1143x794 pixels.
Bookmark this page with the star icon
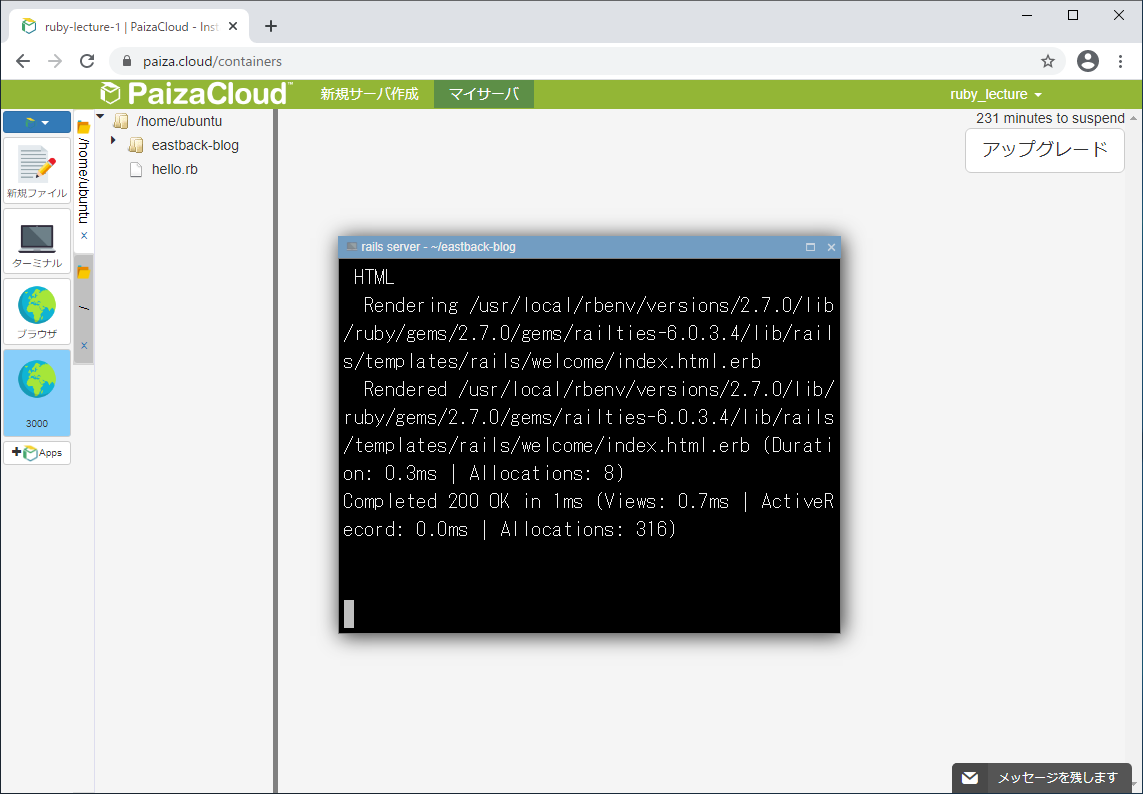[x=1048, y=61]
